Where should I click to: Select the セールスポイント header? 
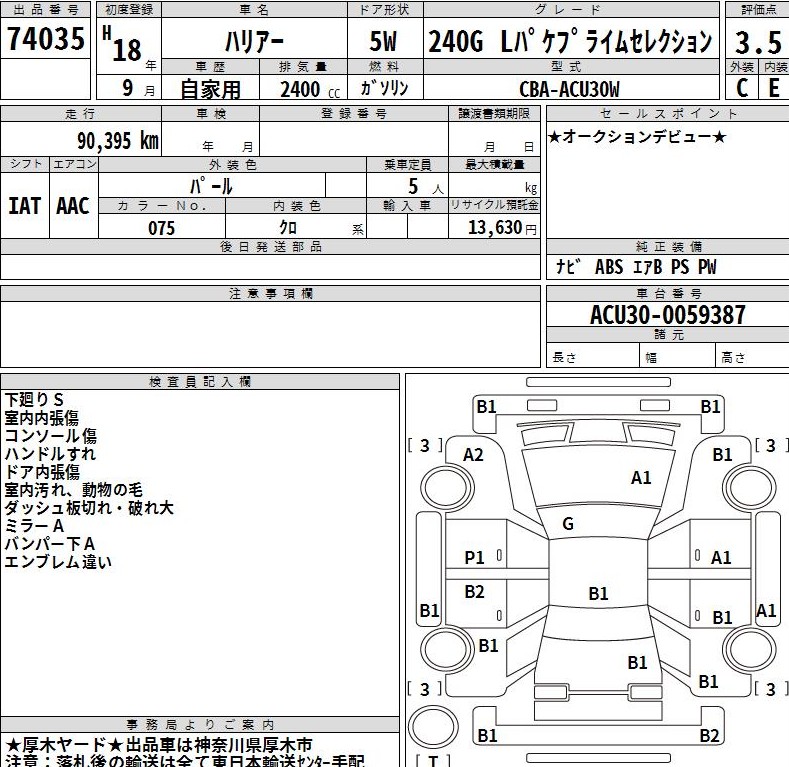668,114
